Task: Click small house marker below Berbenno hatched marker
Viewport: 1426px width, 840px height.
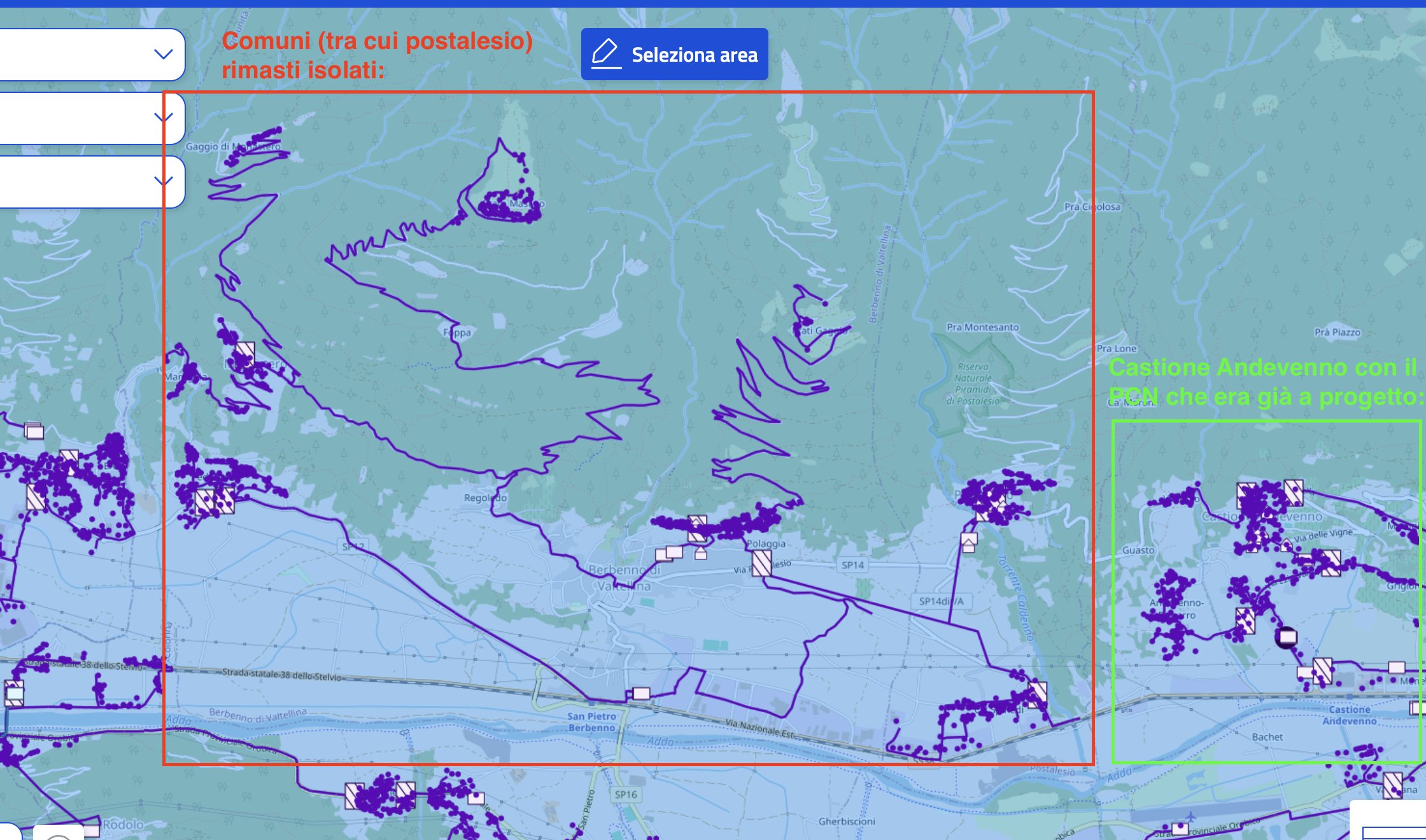Action: coord(701,553)
